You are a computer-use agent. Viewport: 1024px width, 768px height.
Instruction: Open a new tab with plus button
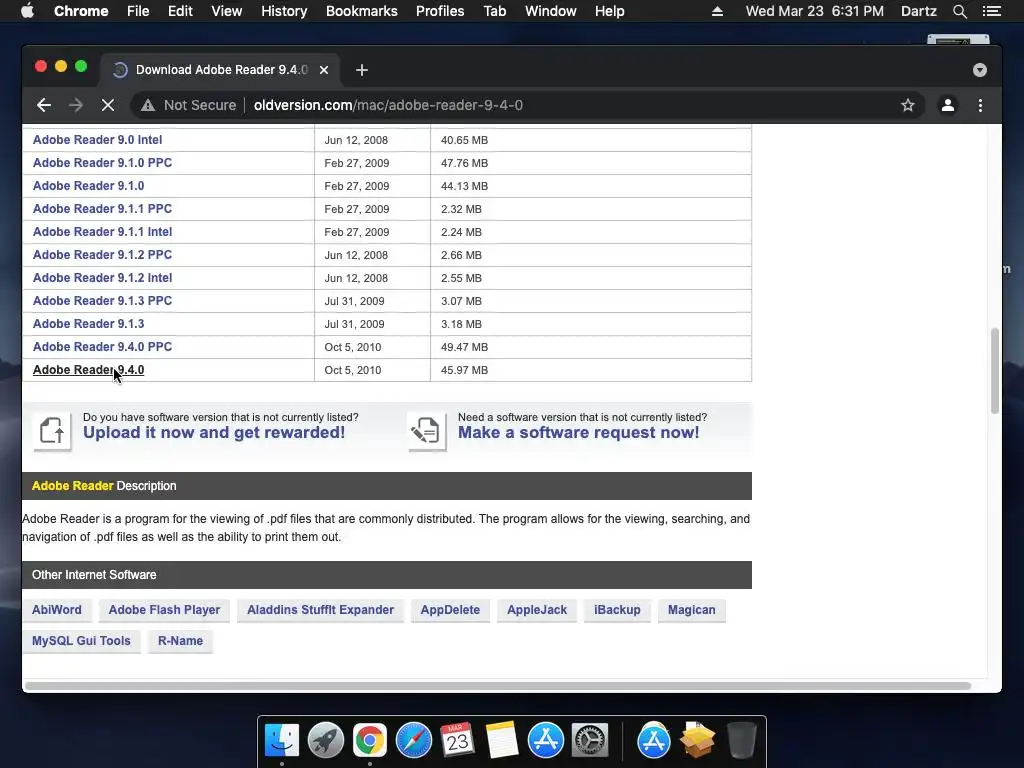(x=362, y=70)
